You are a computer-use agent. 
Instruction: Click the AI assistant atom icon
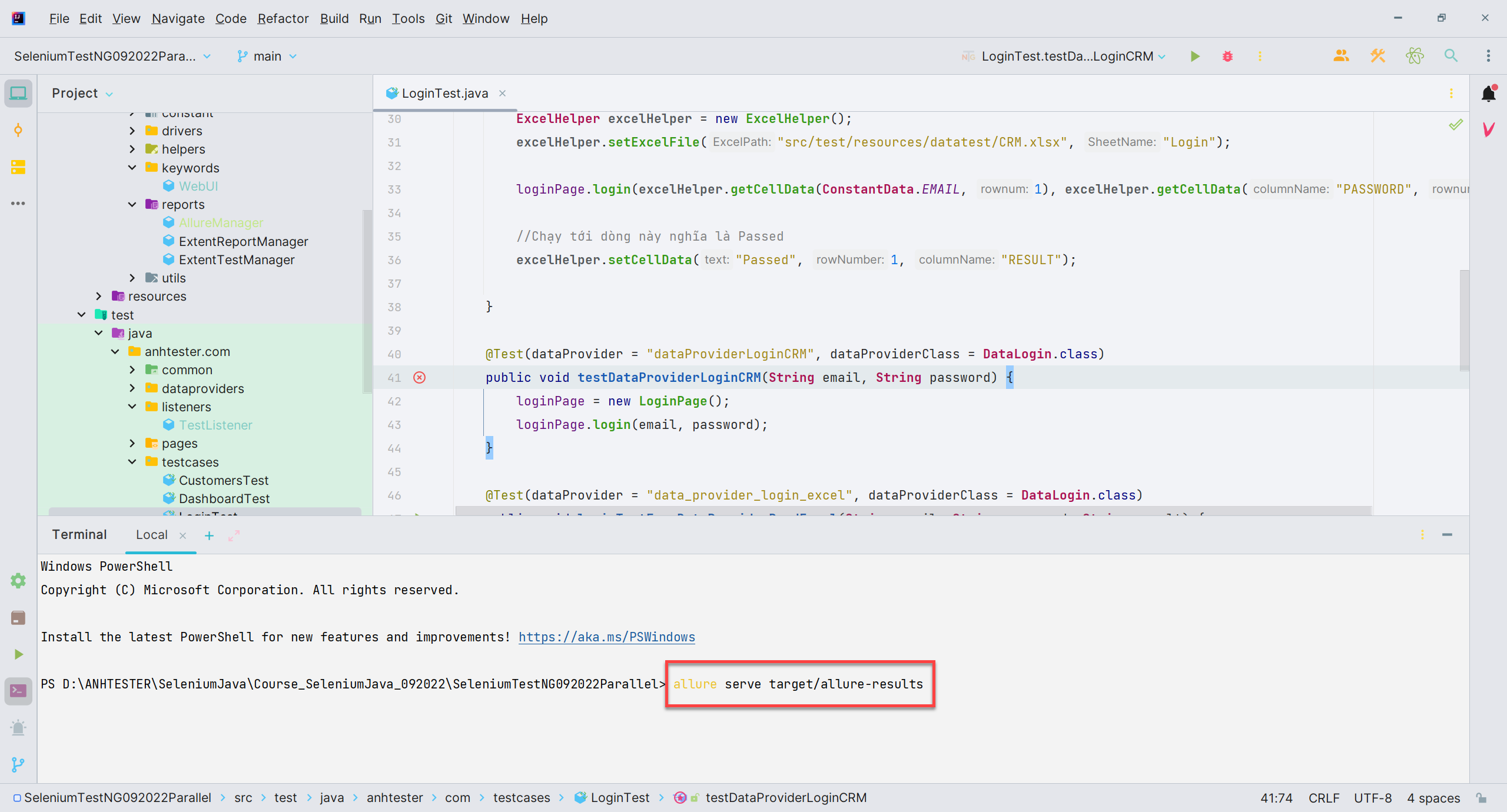point(1415,56)
